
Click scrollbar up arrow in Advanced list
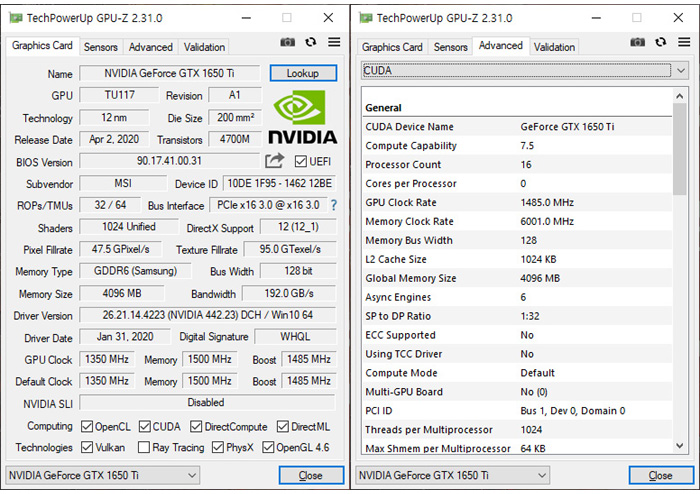[679, 96]
